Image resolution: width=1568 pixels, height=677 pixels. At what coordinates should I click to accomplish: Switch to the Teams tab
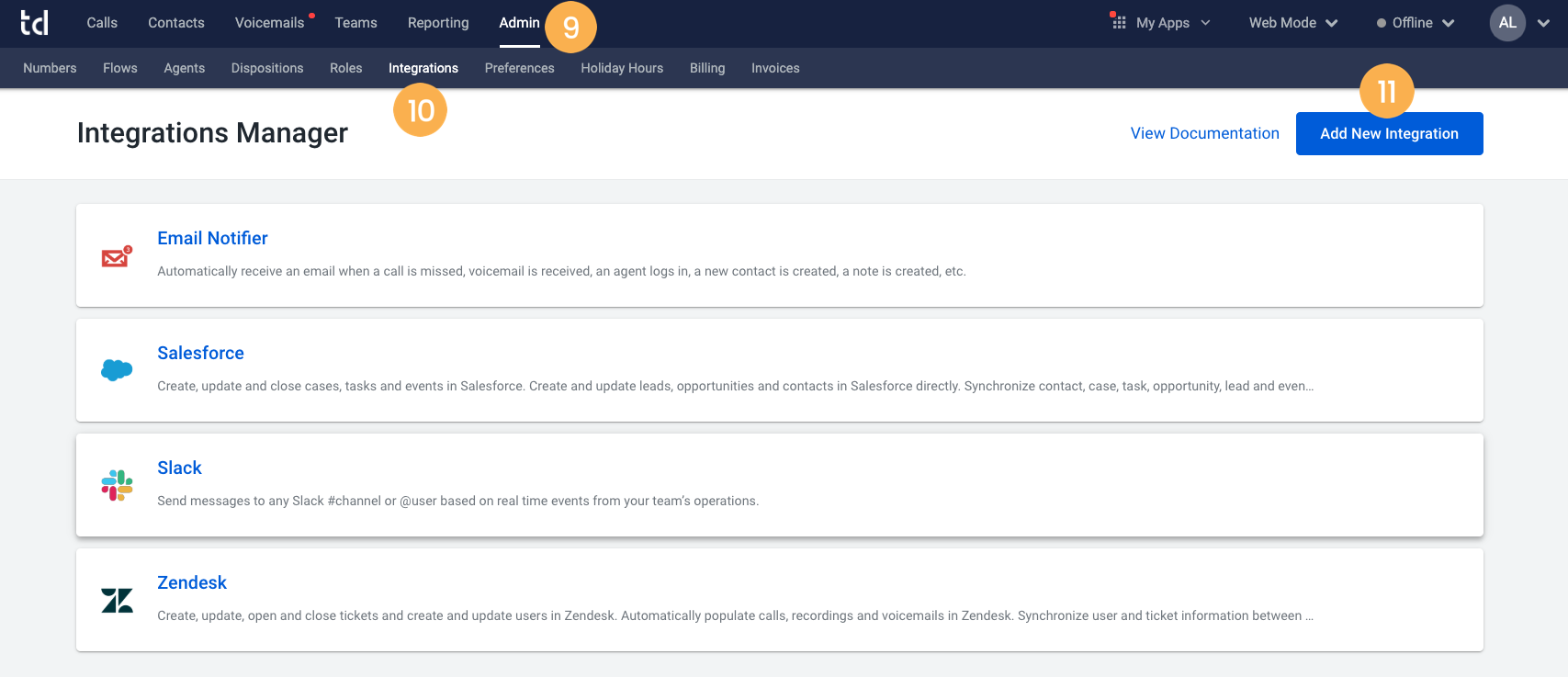355,23
